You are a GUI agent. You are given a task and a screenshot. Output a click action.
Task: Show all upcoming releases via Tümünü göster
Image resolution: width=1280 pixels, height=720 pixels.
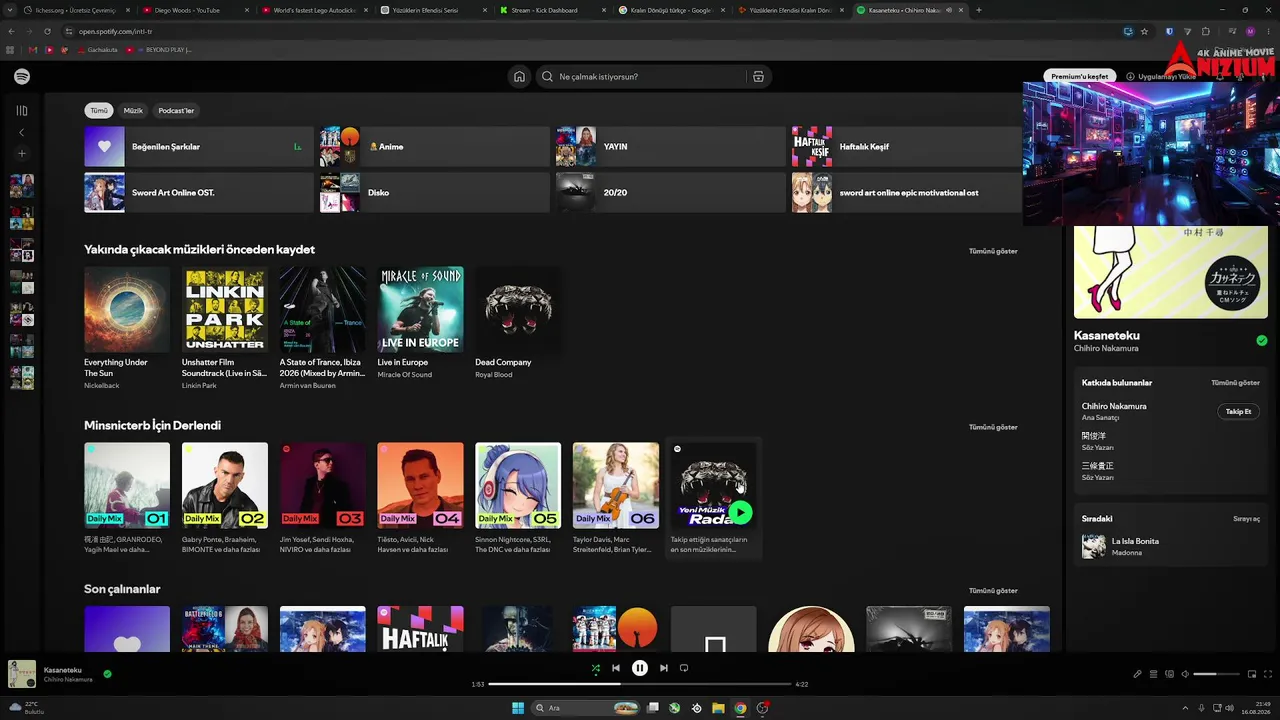[993, 251]
